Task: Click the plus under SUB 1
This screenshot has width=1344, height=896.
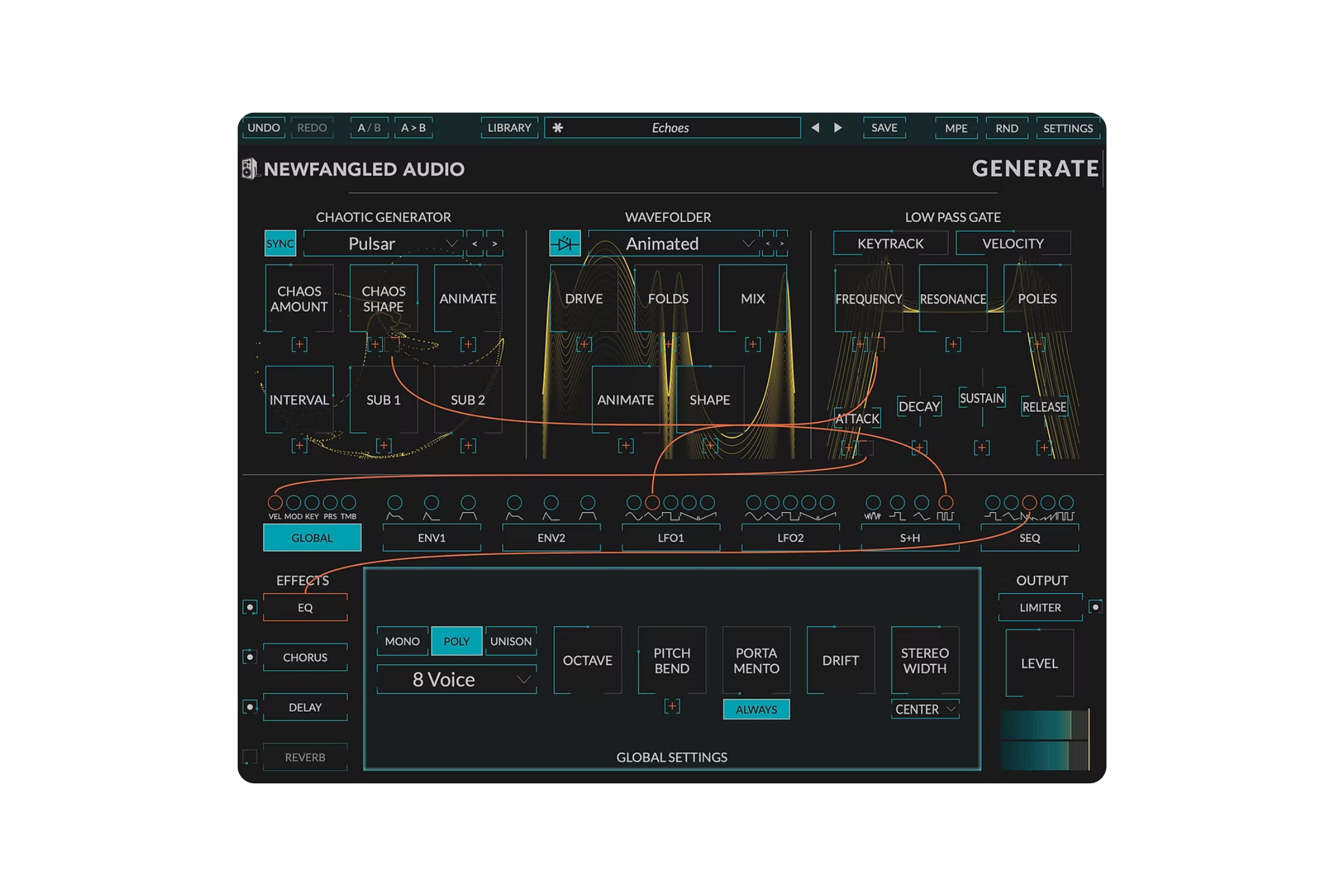Action: pyautogui.click(x=383, y=446)
